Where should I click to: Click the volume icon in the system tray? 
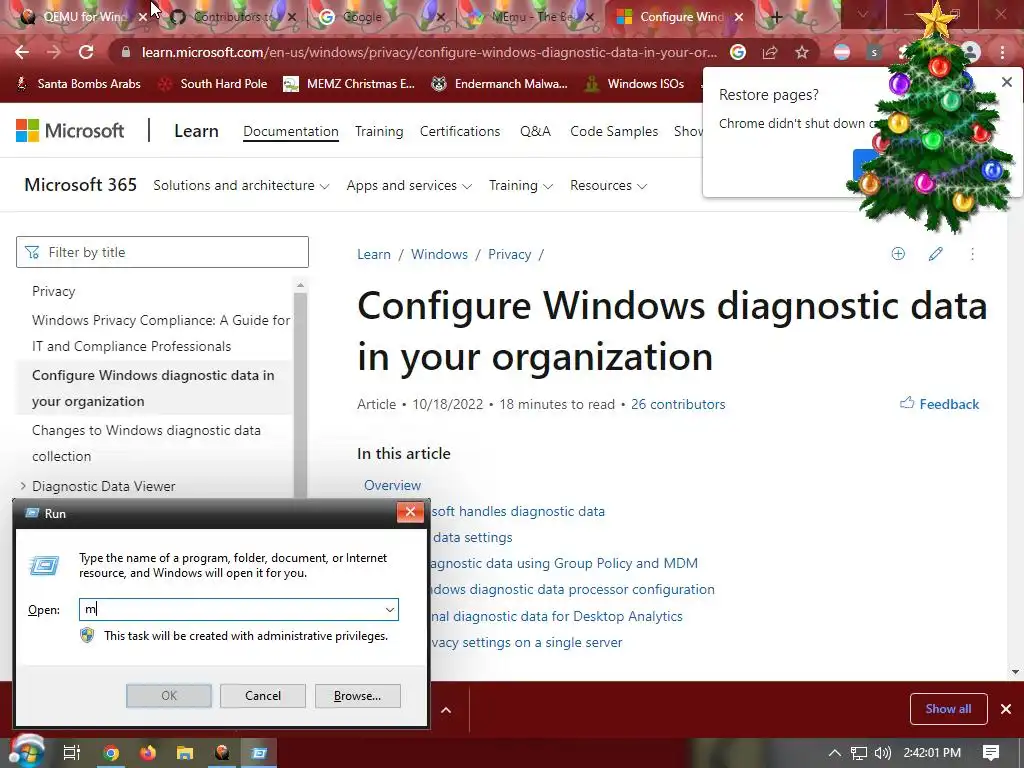pos(882,753)
